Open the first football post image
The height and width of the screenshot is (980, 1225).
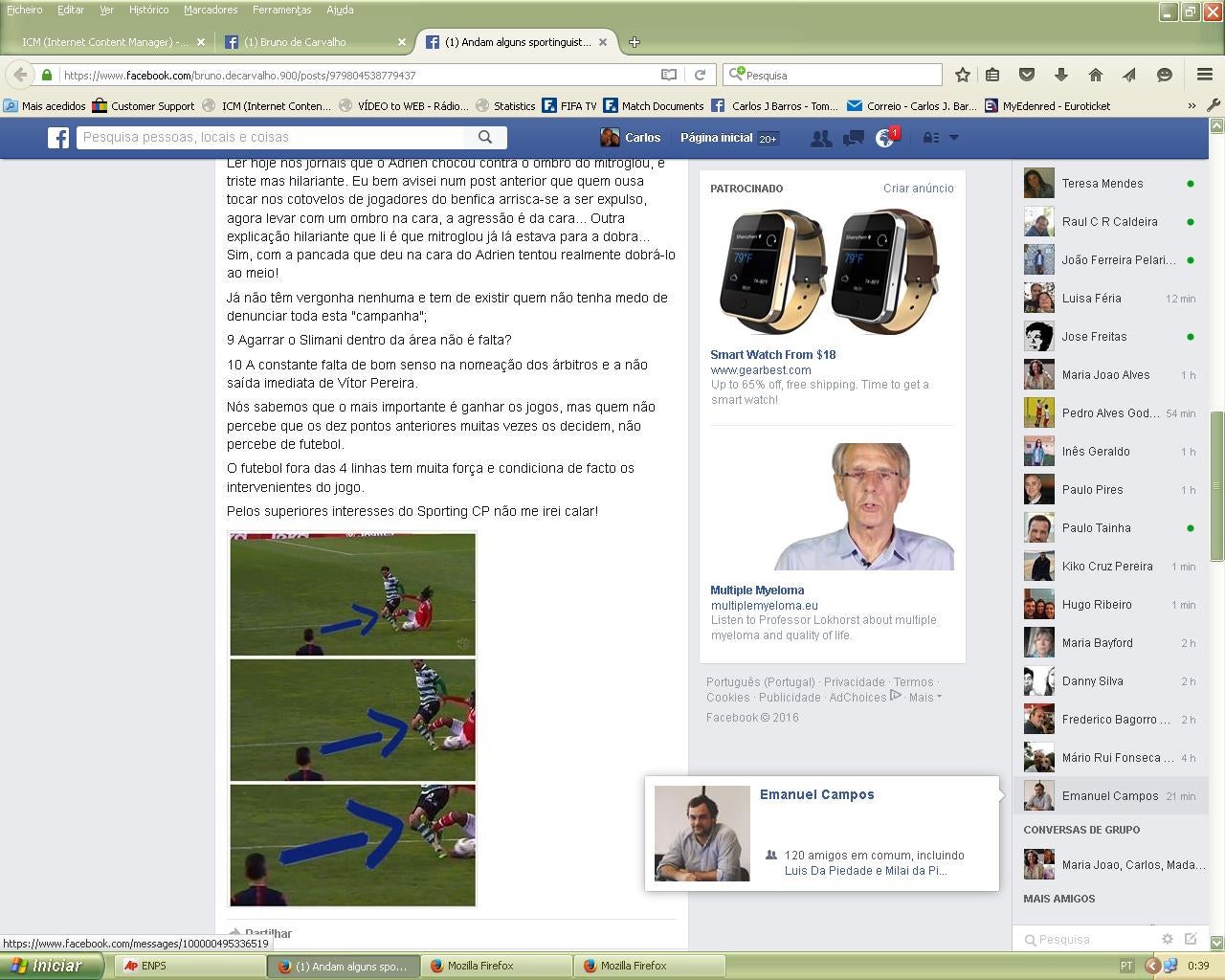coord(352,594)
